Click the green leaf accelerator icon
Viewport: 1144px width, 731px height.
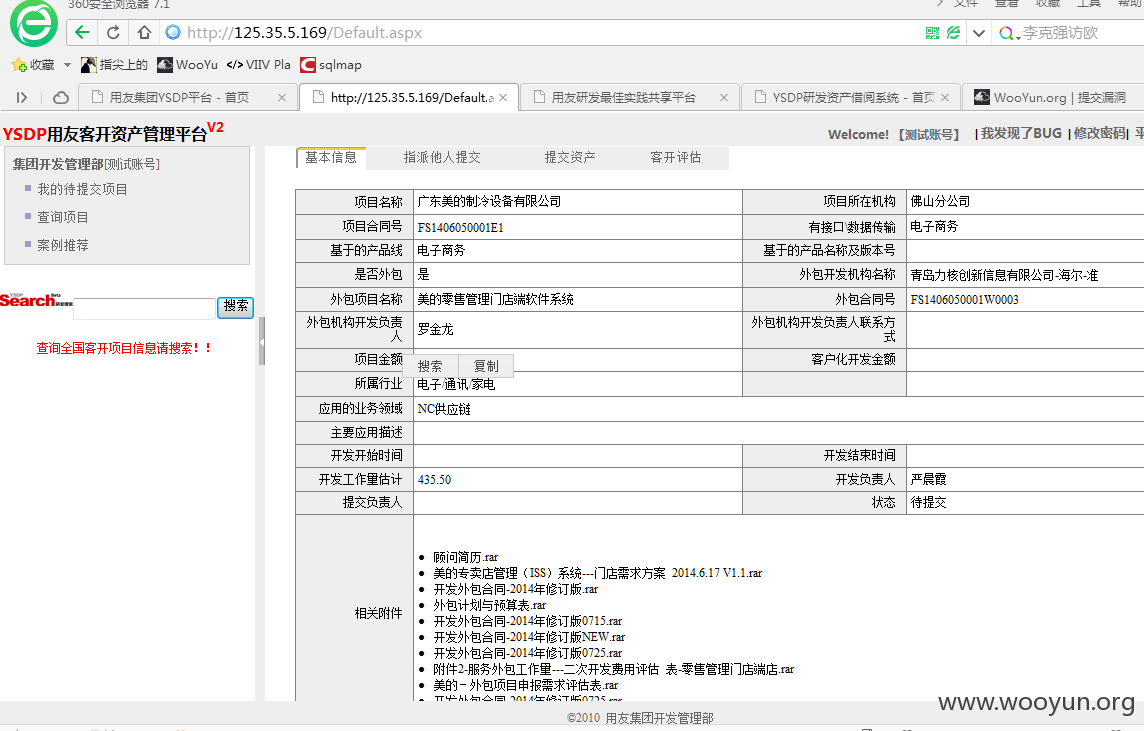[954, 33]
